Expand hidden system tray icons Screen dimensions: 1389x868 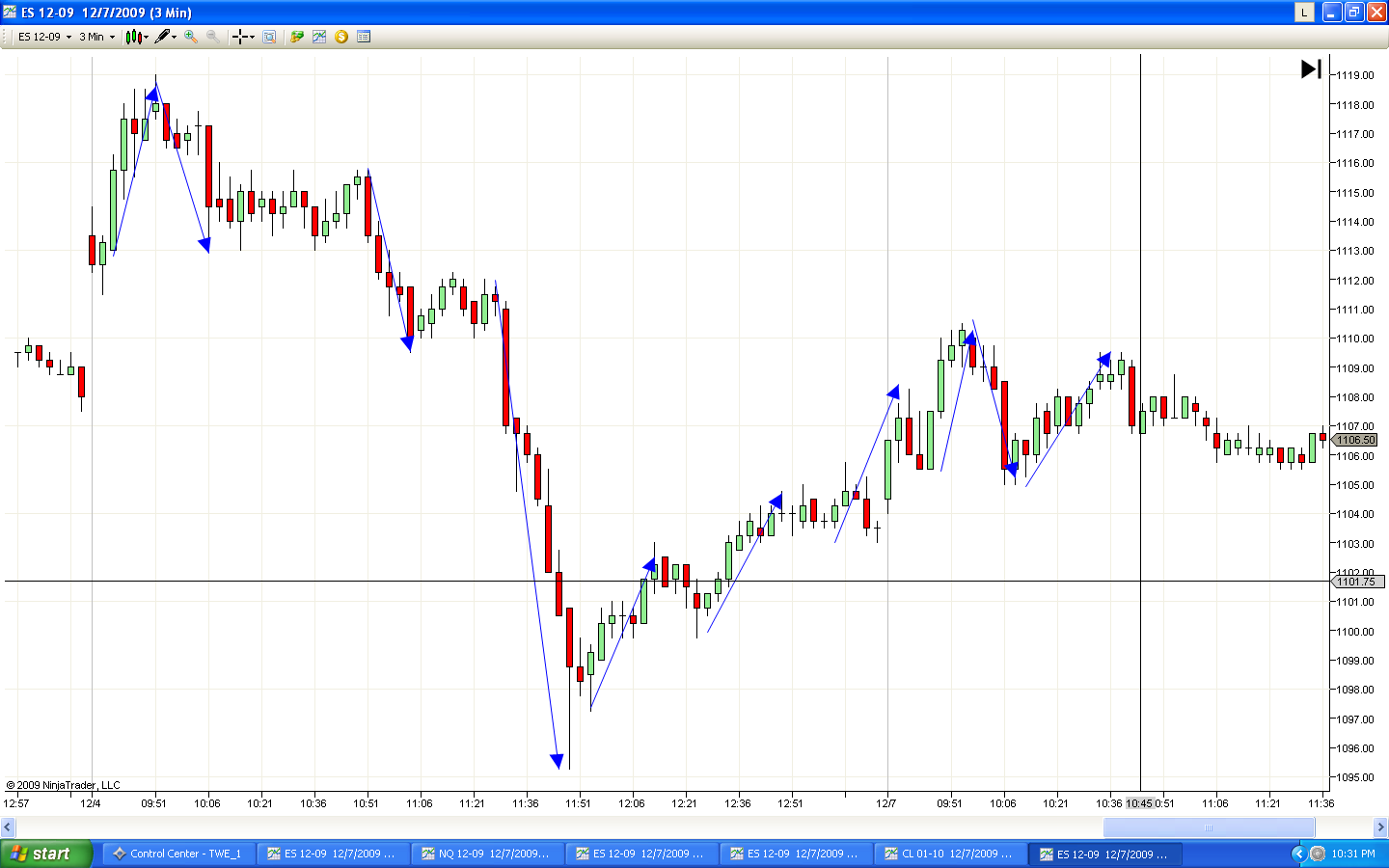(x=1298, y=854)
